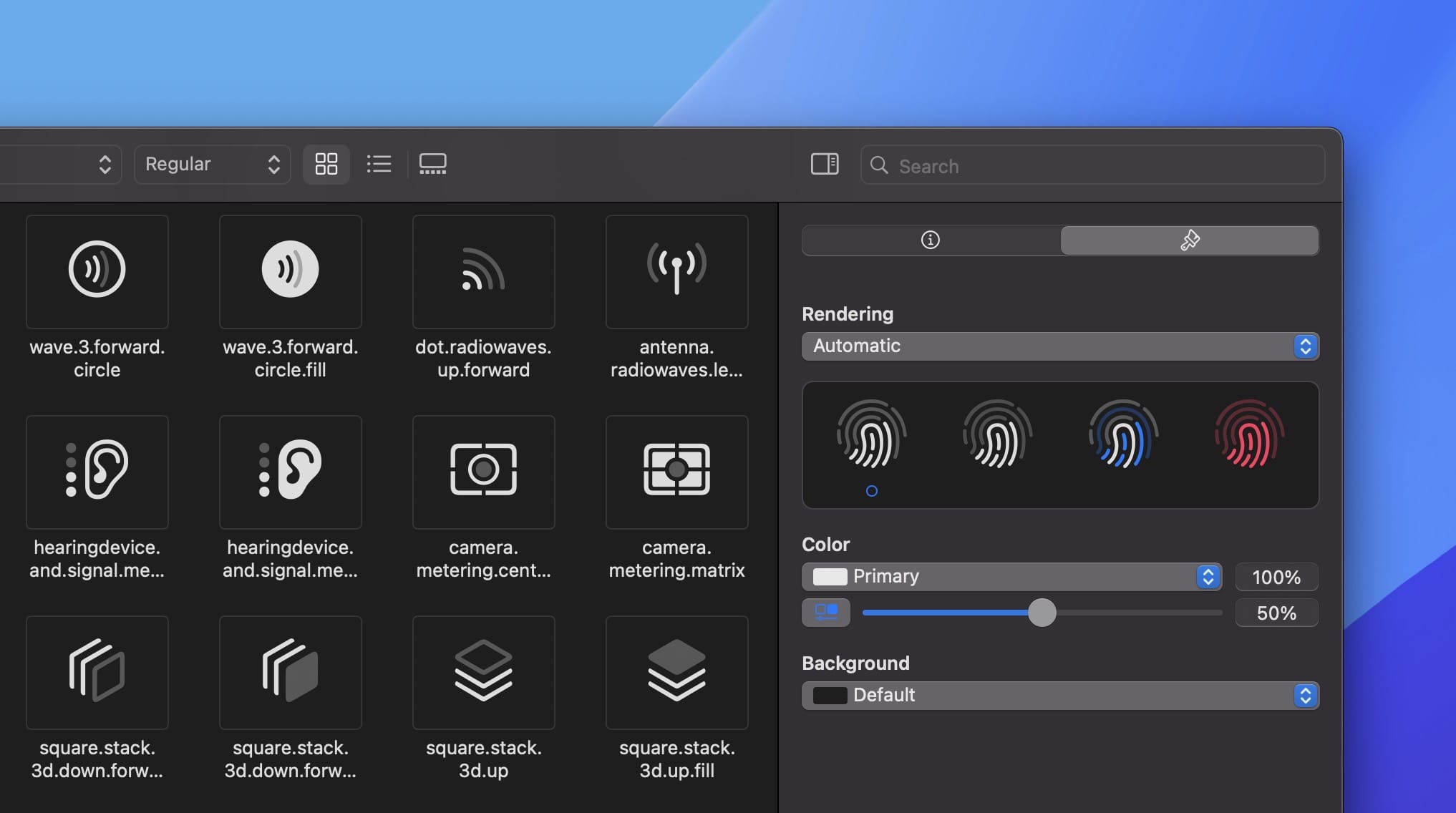Image resolution: width=1456 pixels, height=813 pixels.
Task: Click the black Default background swatch
Action: pos(830,696)
